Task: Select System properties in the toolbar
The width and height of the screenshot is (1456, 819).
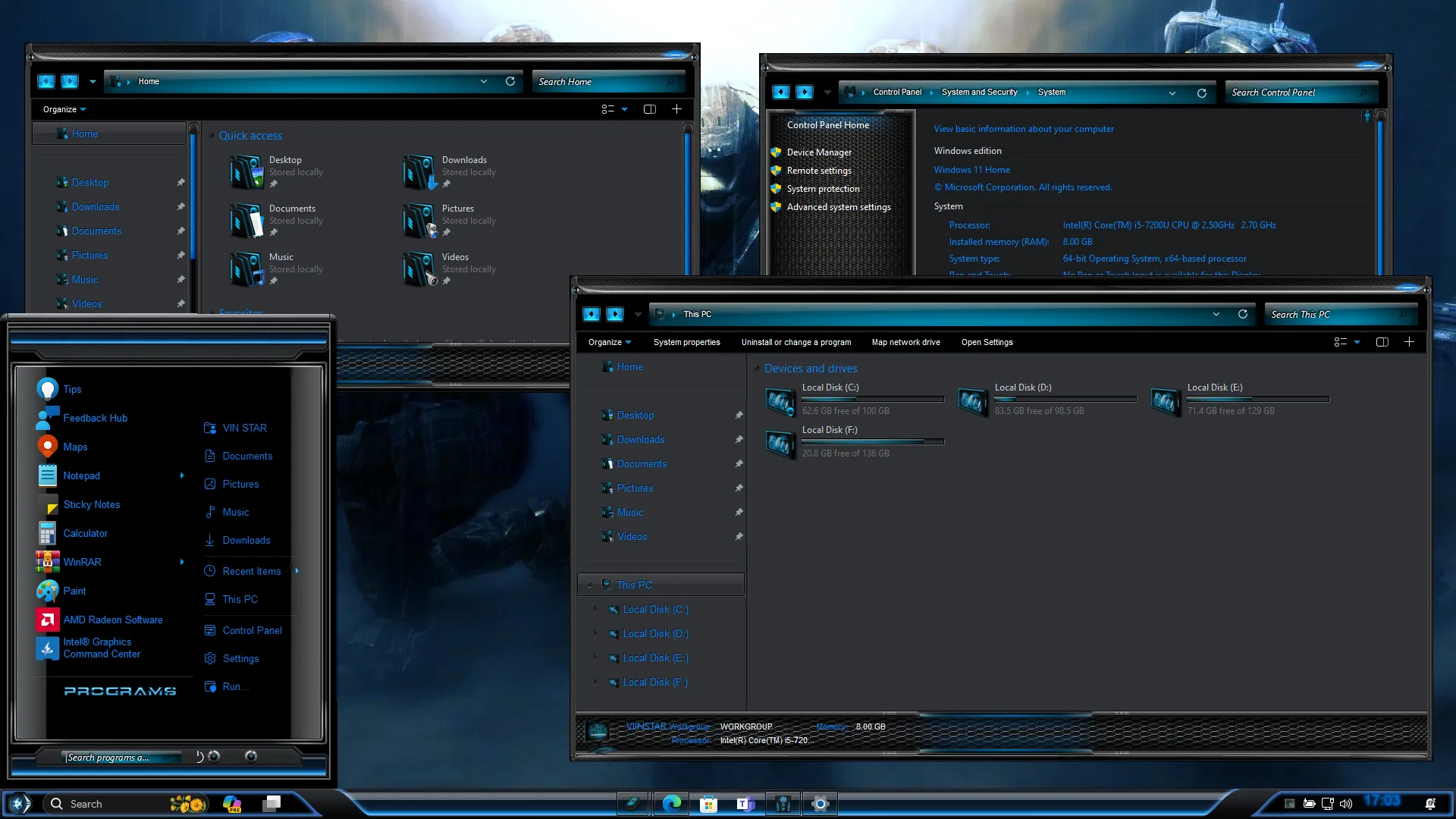Action: (x=686, y=342)
